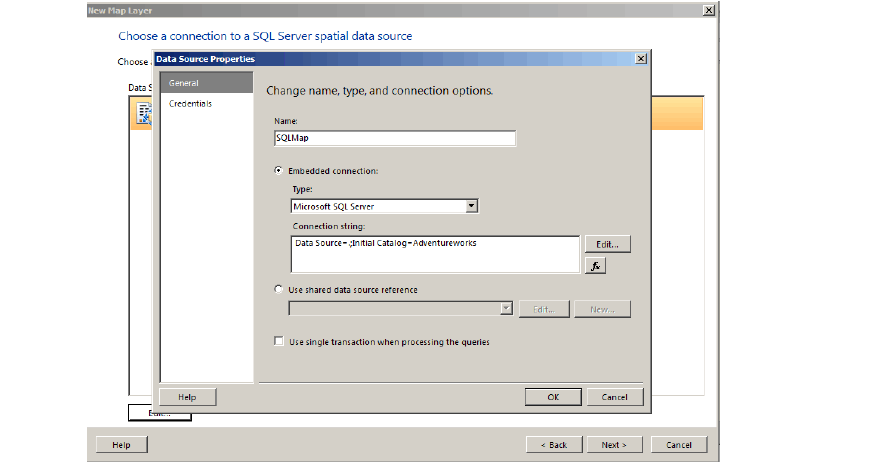Go back with the < Back button
Viewport: 893px width, 462px height.
(x=553, y=445)
